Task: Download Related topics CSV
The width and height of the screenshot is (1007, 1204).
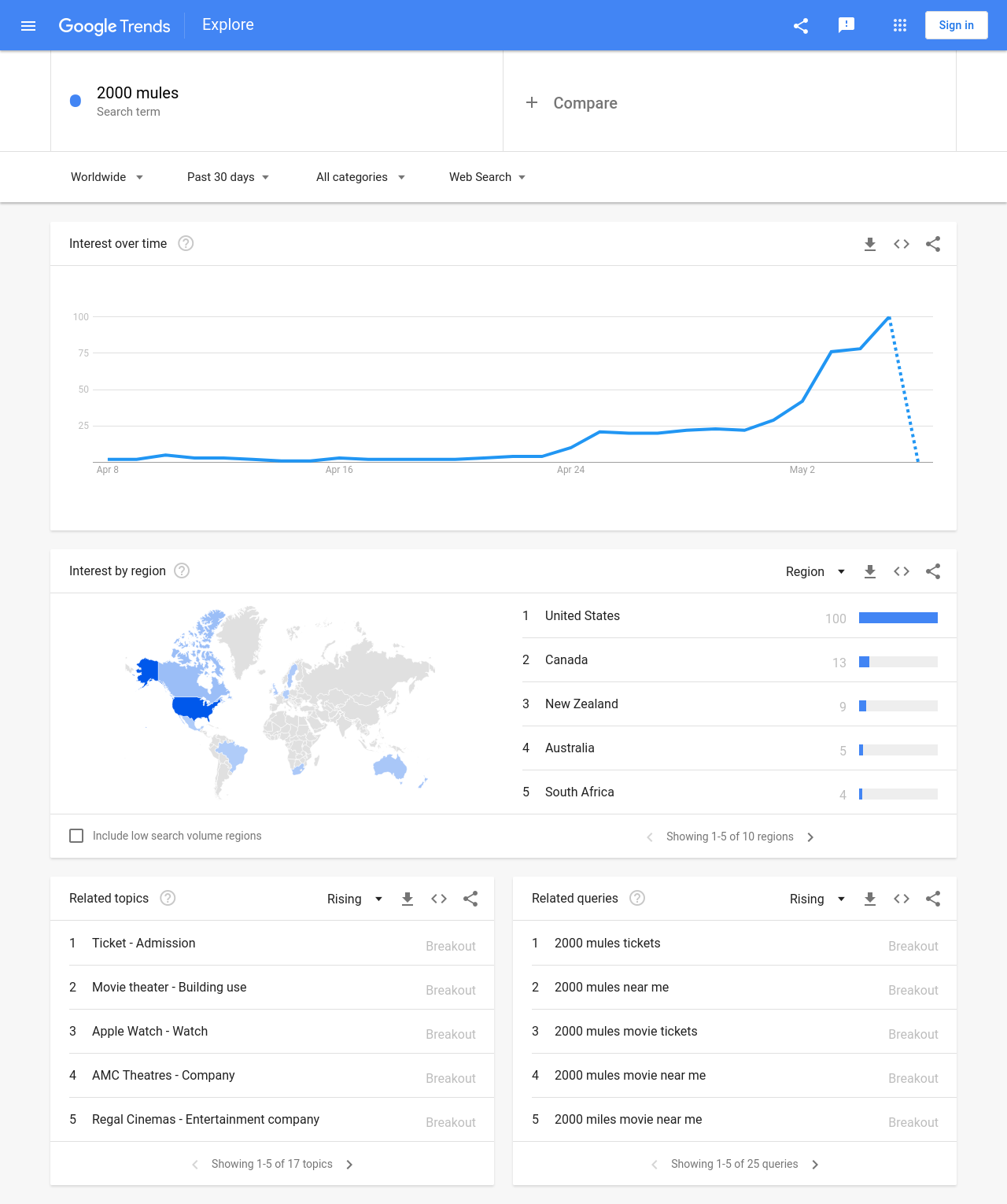Action: [x=408, y=899]
